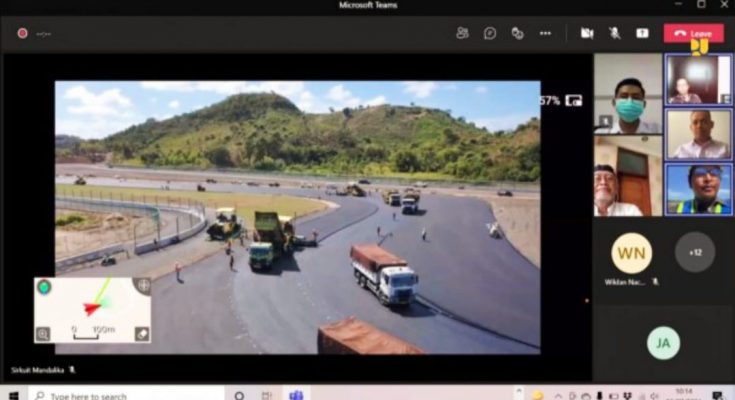Select the WN participant avatar
Viewport: 735px width, 400px height.
click(631, 253)
